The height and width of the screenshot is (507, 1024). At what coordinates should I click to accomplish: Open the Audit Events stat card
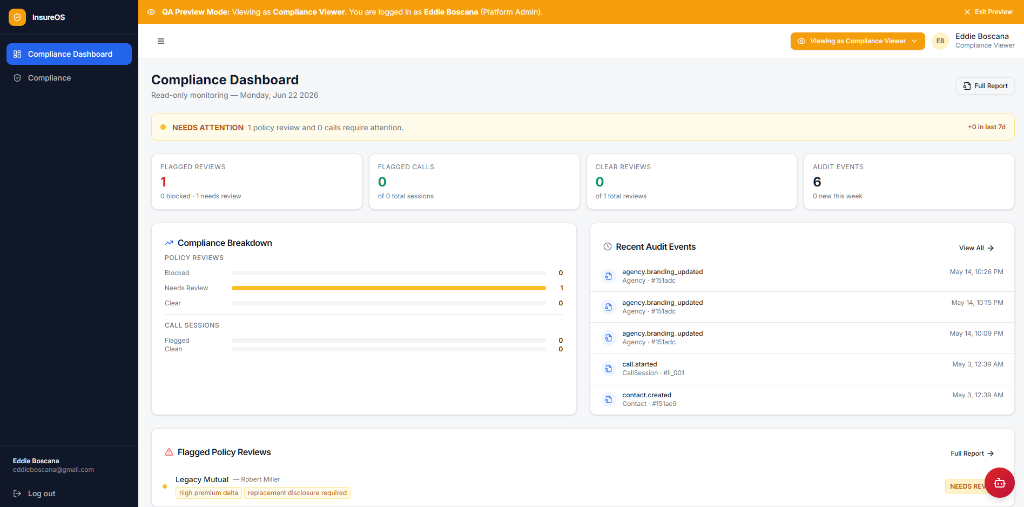(908, 182)
